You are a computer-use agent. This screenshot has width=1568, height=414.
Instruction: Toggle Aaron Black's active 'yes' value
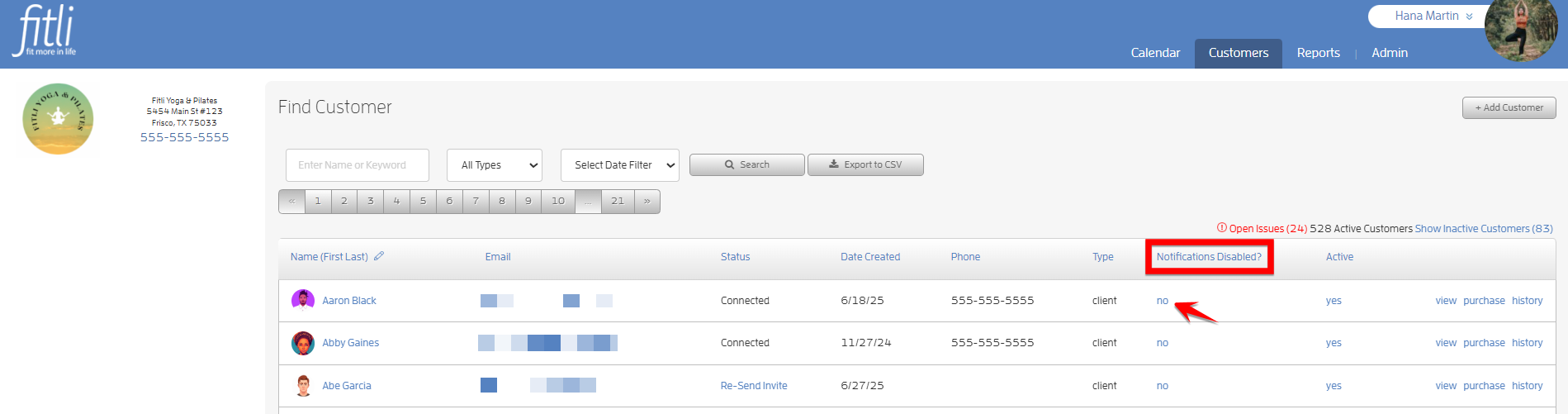click(1334, 301)
